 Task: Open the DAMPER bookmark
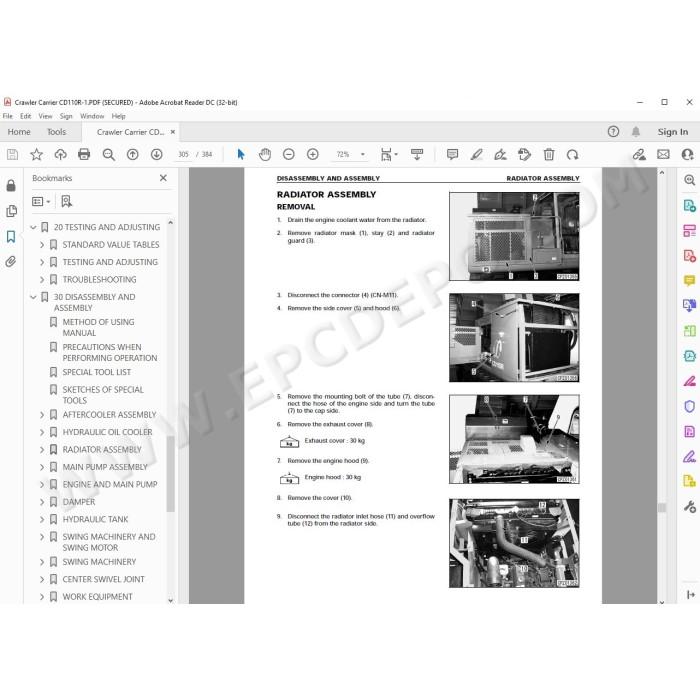[x=79, y=502]
